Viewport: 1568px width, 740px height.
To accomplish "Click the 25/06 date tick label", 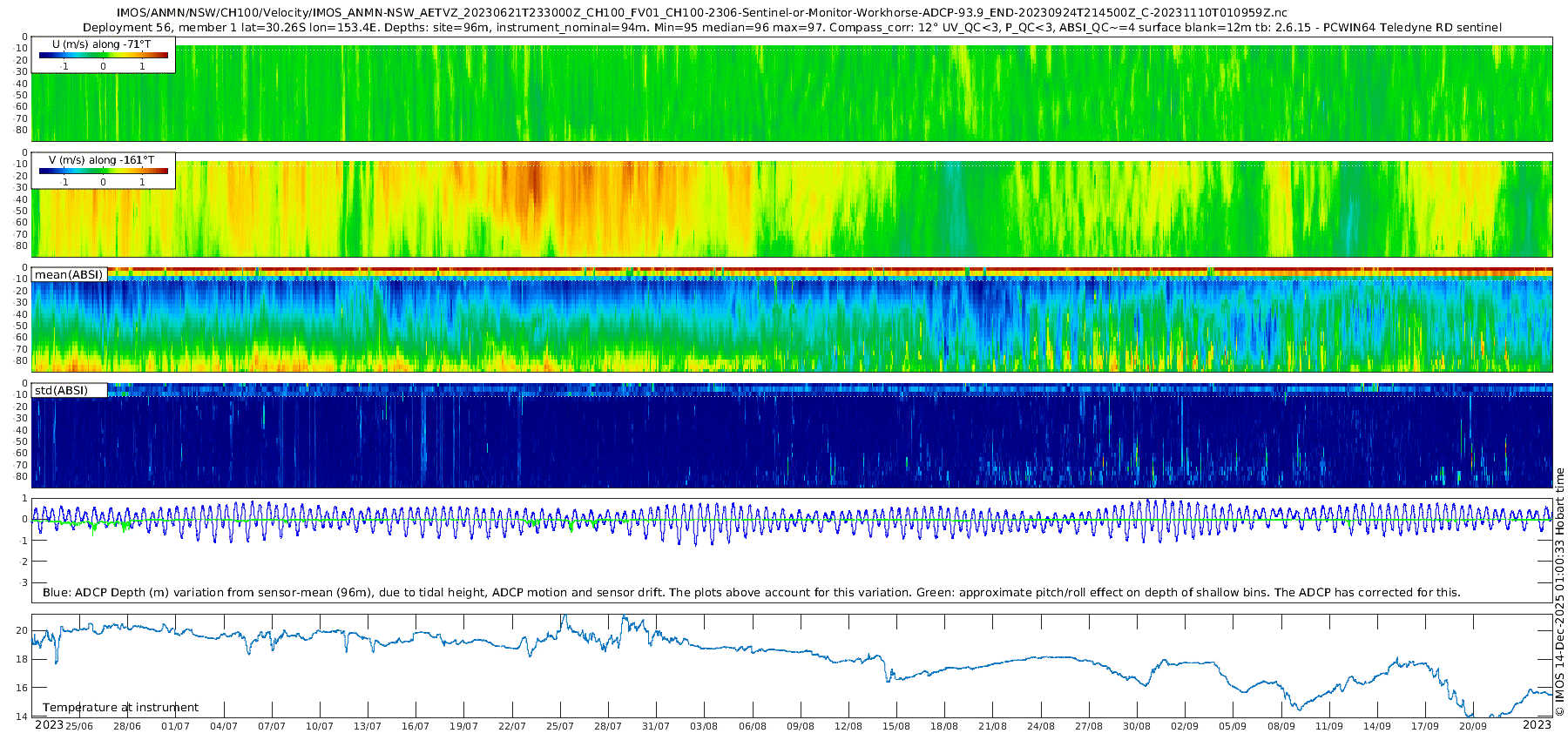I will coord(79,726).
